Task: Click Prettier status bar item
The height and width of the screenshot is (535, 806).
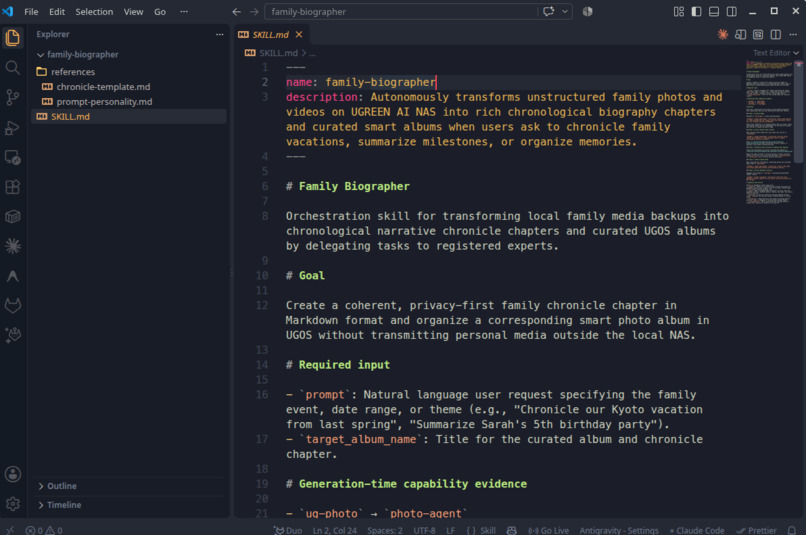Action: pyautogui.click(x=757, y=530)
